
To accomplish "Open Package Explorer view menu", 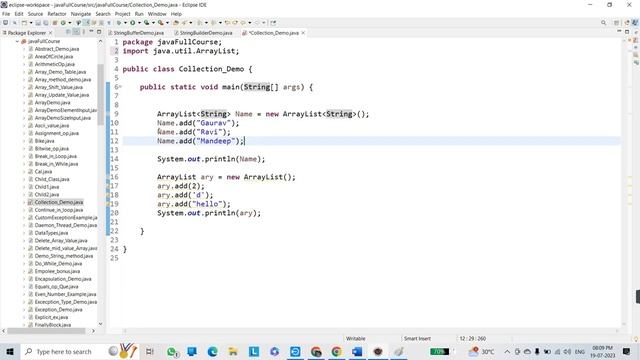I will tap(83, 32).
